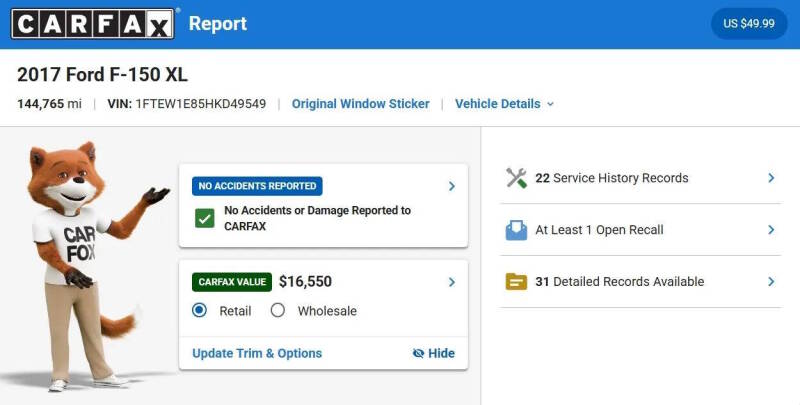The image size is (800, 405).
Task: Click the blue open recall envelope icon
Action: pyautogui.click(x=516, y=230)
